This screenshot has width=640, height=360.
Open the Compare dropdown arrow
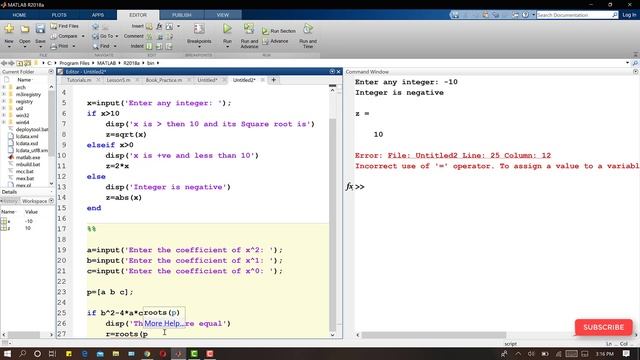click(83, 36)
